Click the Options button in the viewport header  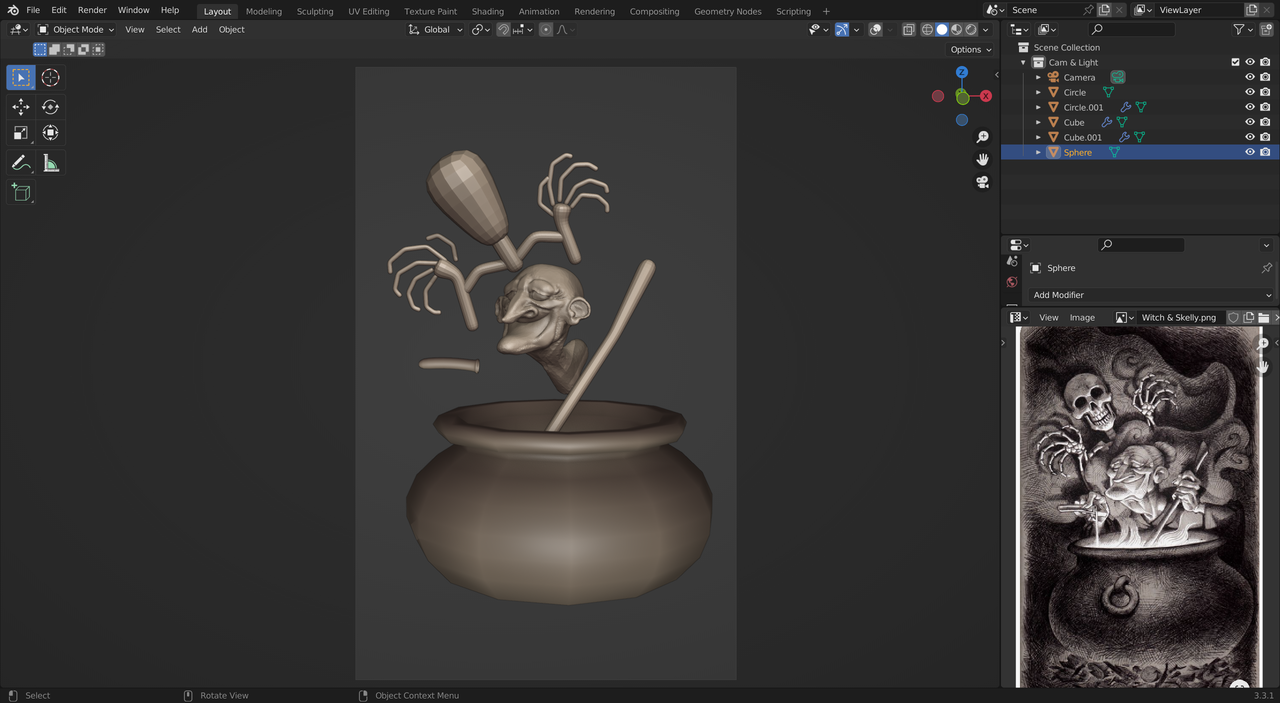[x=968, y=48]
